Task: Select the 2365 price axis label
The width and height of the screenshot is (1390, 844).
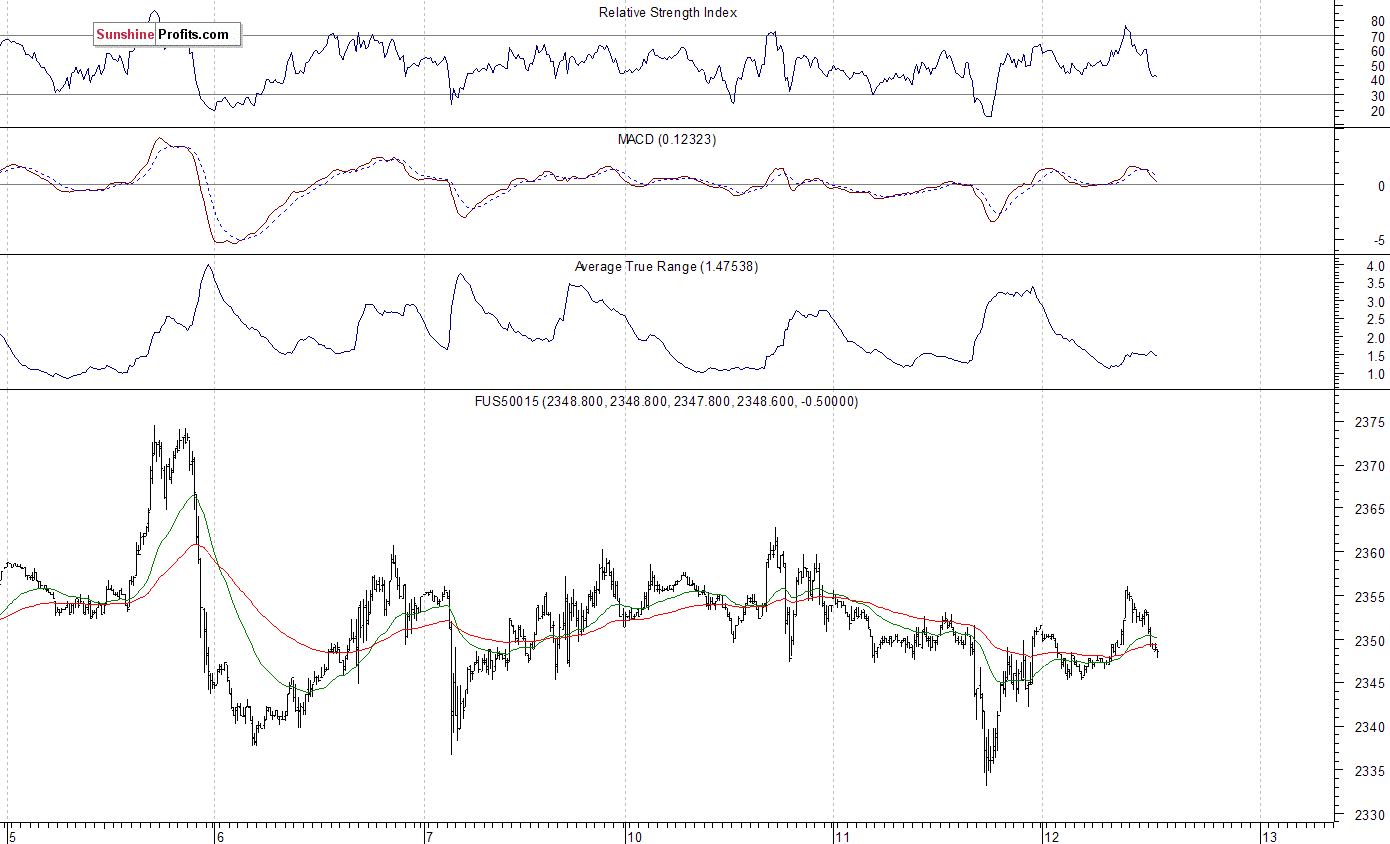Action: tap(1371, 510)
